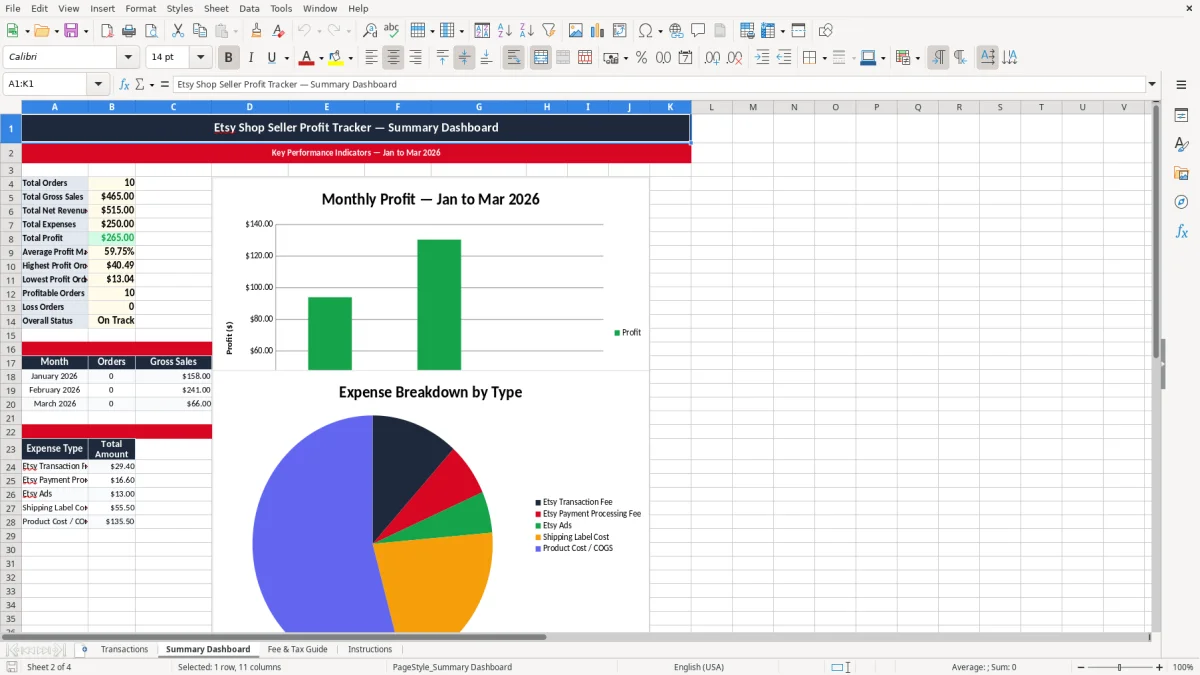Toggle the AutoFilter funnel
This screenshot has height=675, width=1200.
coord(549,31)
